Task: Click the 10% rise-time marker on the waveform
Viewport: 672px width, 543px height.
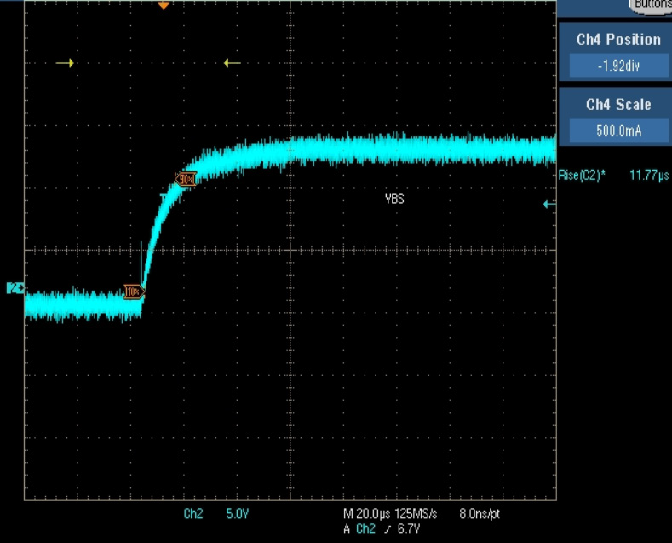Action: coord(133,292)
